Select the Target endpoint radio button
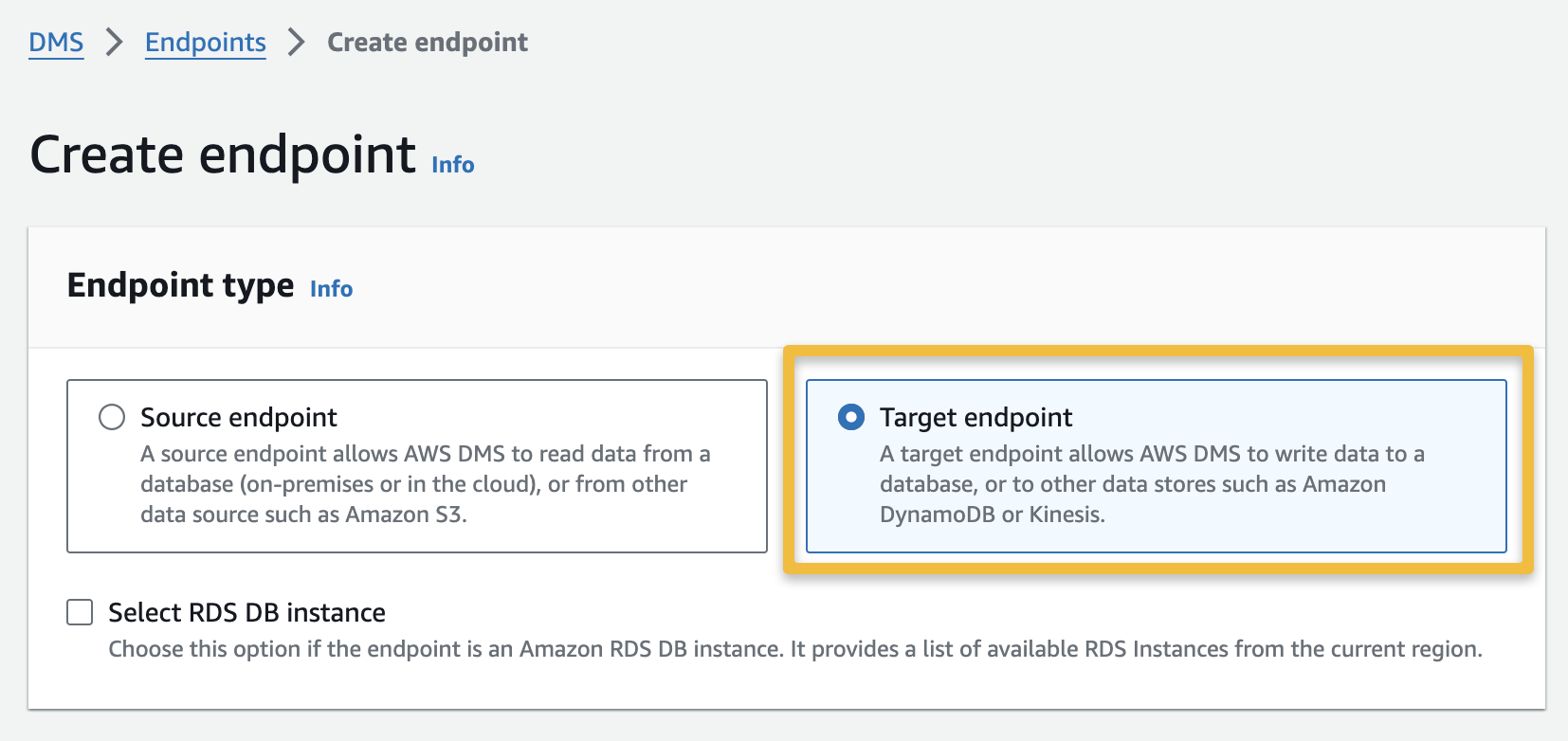1568x741 pixels. (852, 417)
